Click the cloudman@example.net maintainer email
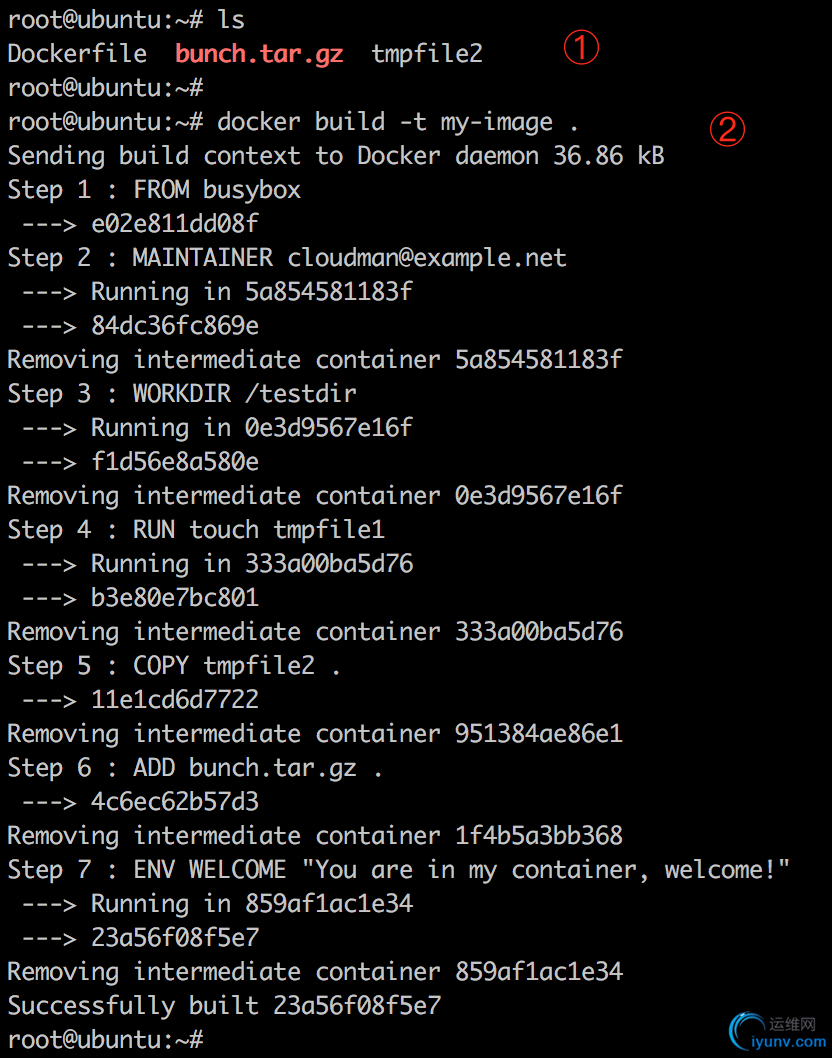The width and height of the screenshot is (832, 1058). 426,258
